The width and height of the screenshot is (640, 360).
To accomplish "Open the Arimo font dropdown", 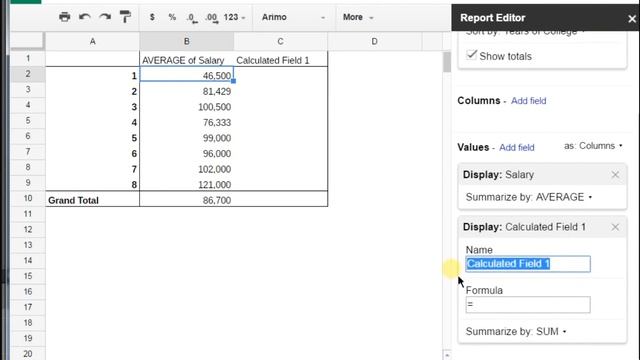I will pyautogui.click(x=293, y=17).
